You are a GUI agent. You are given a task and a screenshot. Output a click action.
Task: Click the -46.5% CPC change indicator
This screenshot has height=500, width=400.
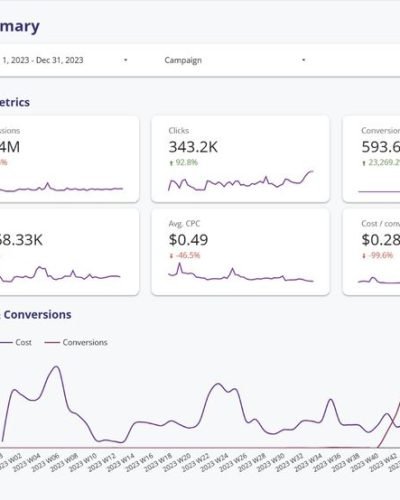tap(185, 256)
